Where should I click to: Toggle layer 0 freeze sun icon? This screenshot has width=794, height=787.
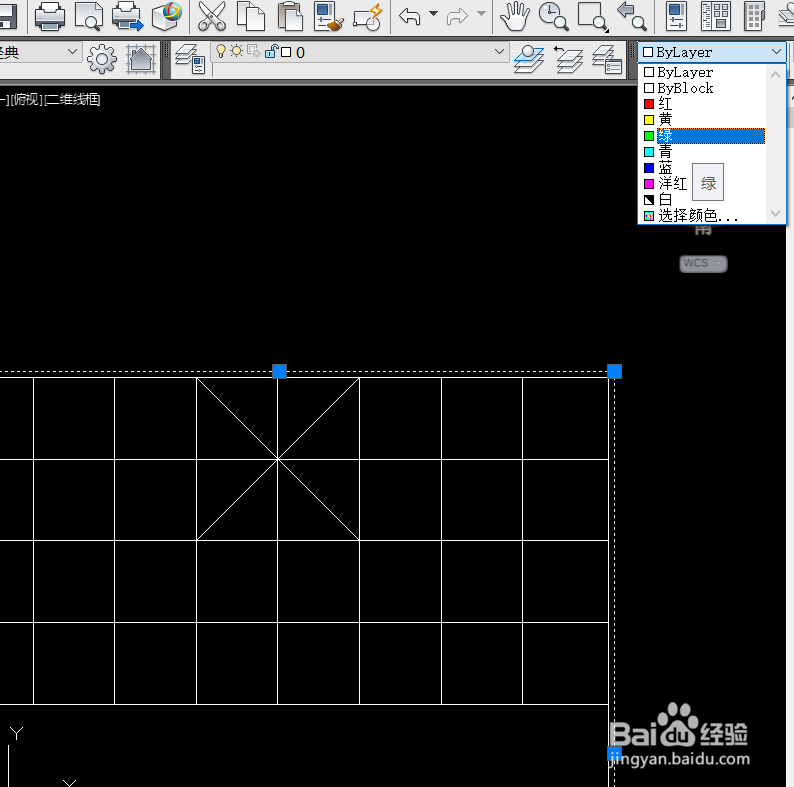pos(236,51)
